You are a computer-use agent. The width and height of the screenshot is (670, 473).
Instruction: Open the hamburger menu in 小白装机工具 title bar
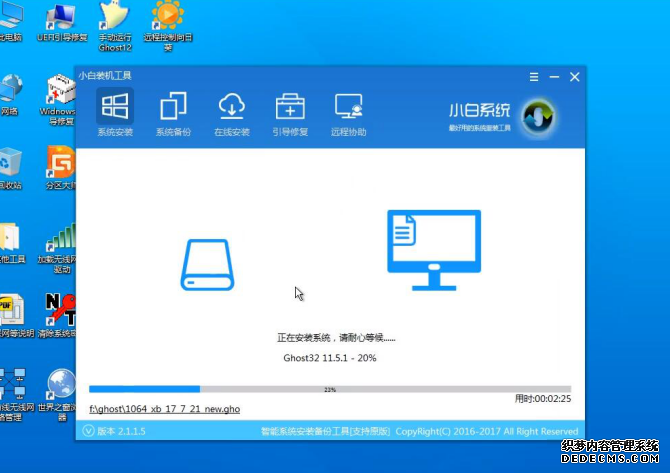pos(534,77)
